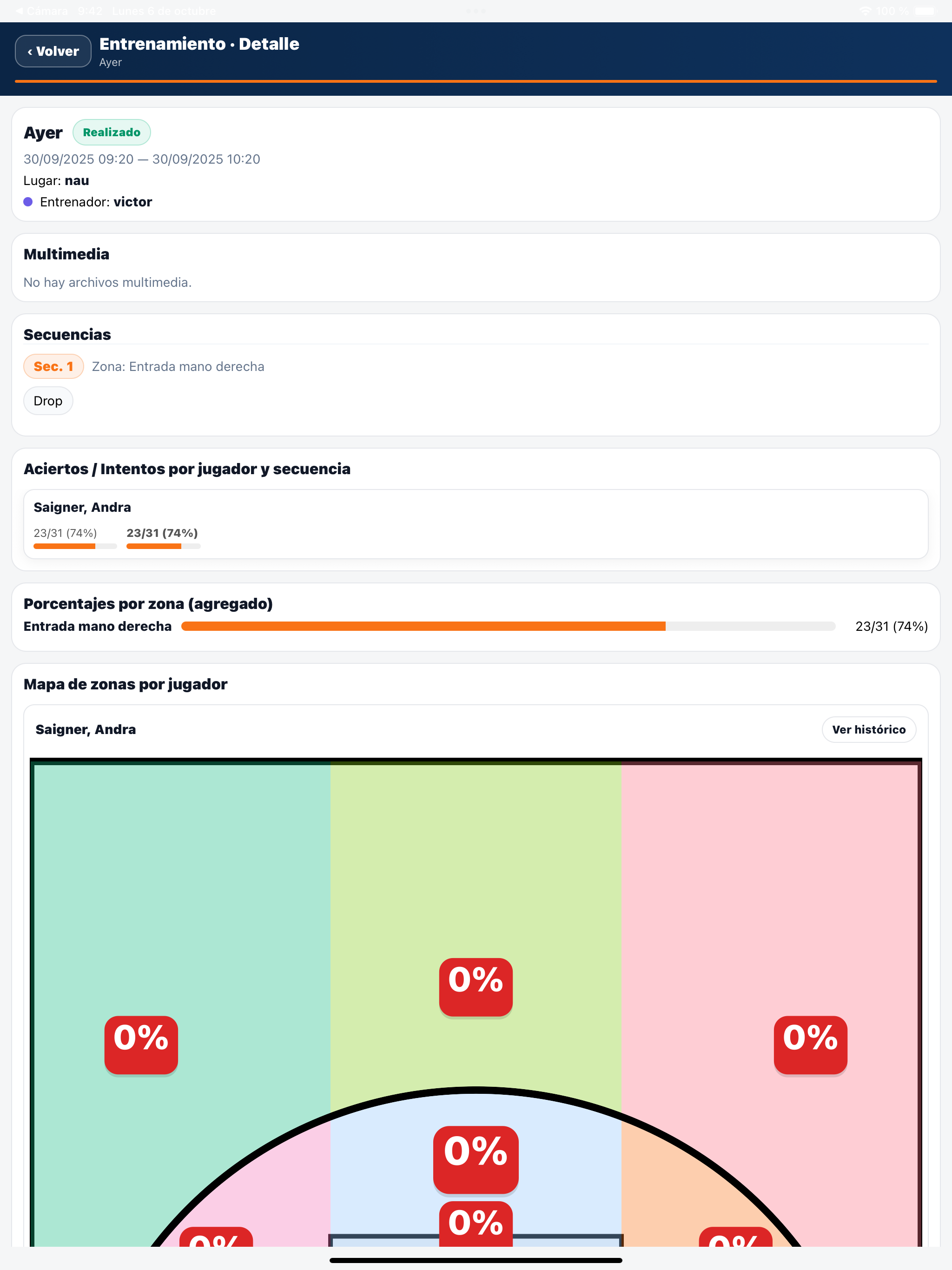
Task: Select the Entrada mano derecha zone progress bar
Action: click(508, 626)
